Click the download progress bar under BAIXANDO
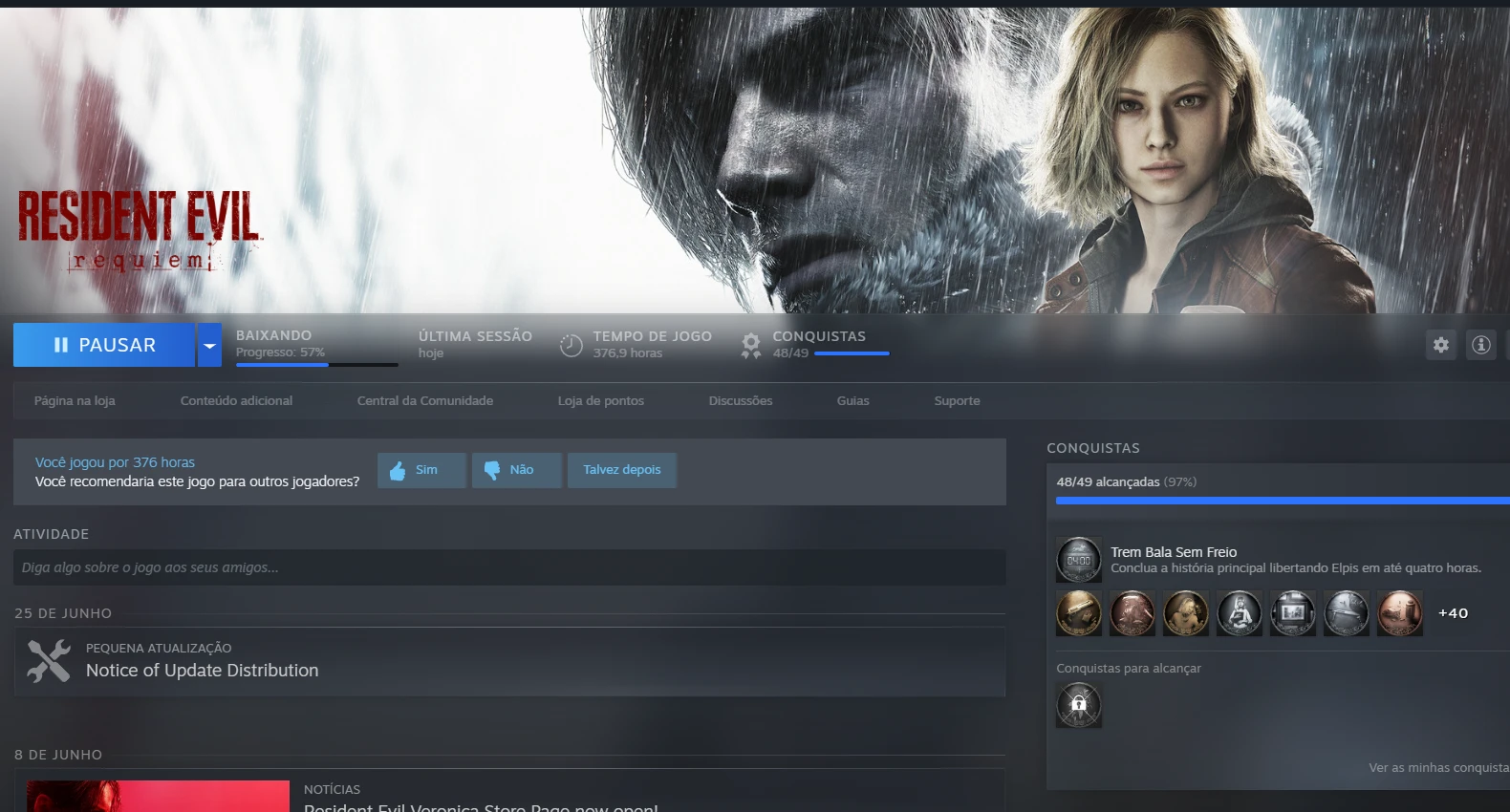 pos(317,364)
